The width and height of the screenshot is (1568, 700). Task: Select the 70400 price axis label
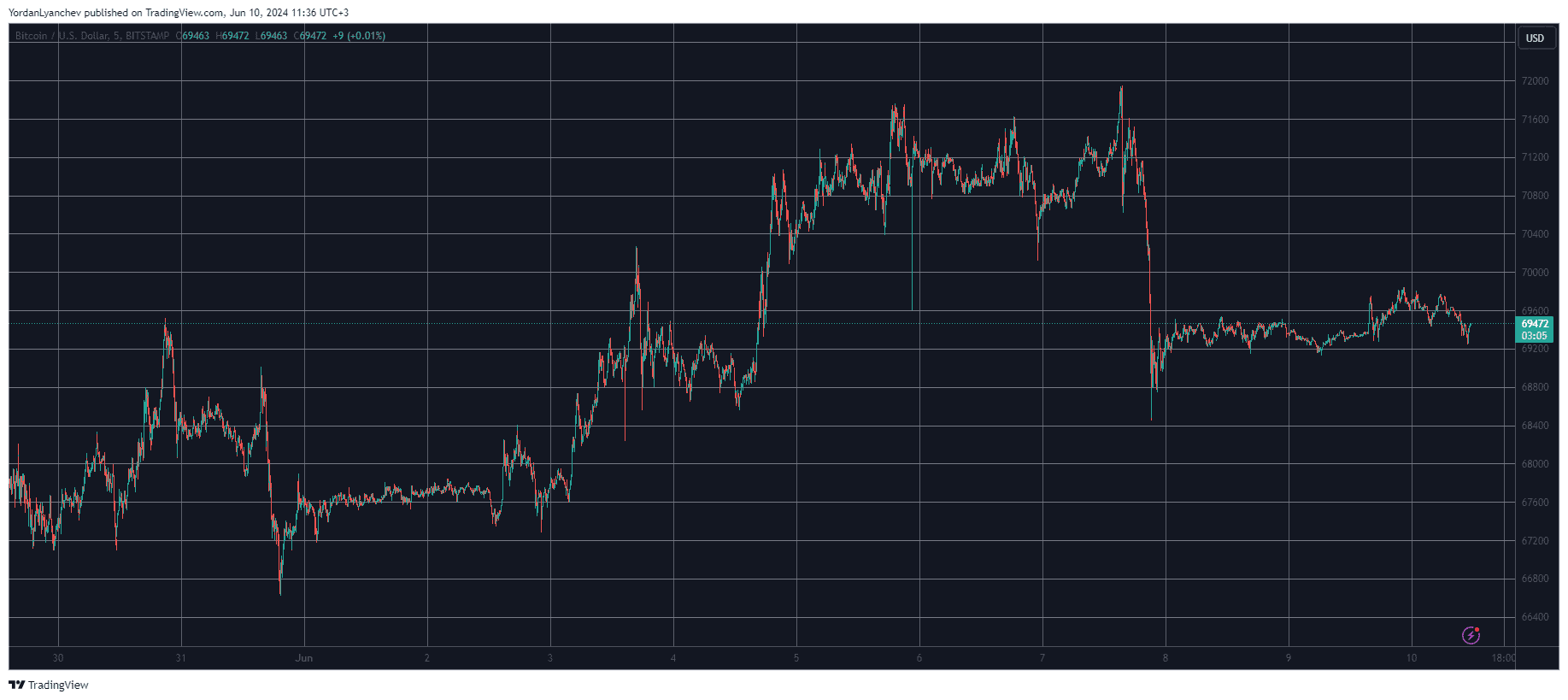click(x=1535, y=234)
